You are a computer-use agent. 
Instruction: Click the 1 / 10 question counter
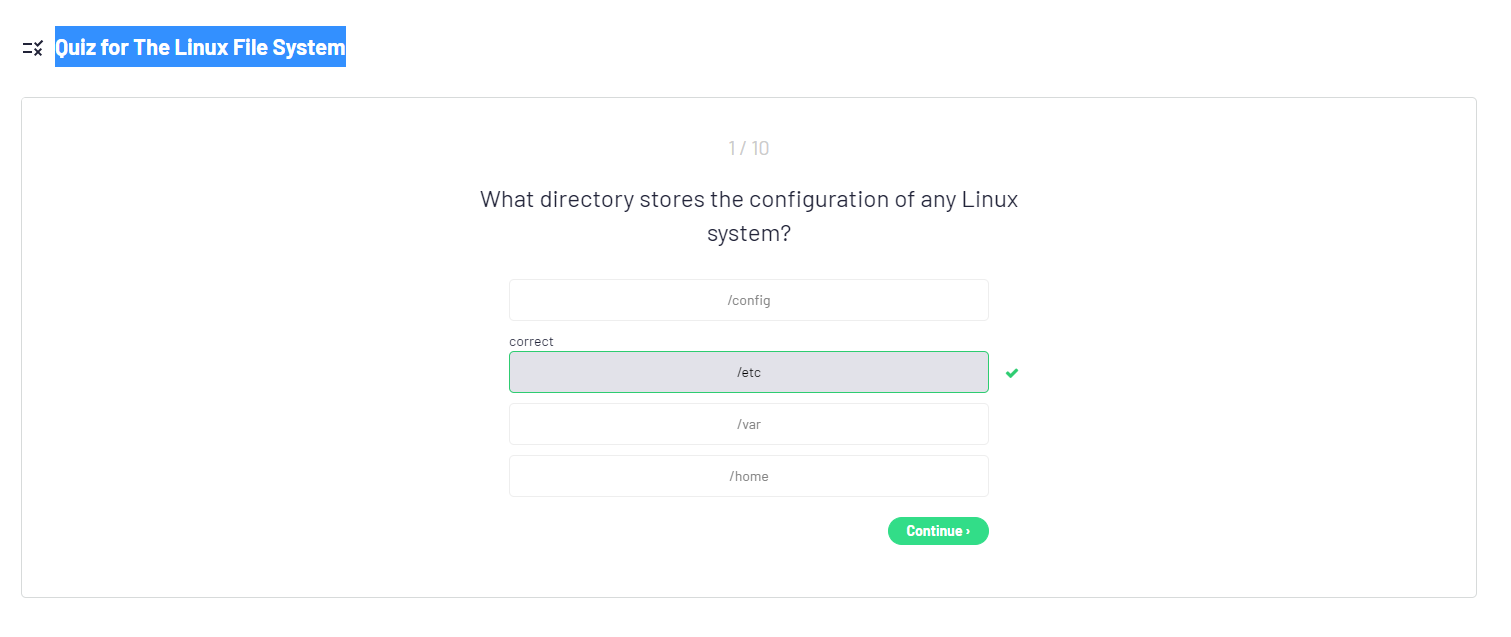pyautogui.click(x=748, y=149)
